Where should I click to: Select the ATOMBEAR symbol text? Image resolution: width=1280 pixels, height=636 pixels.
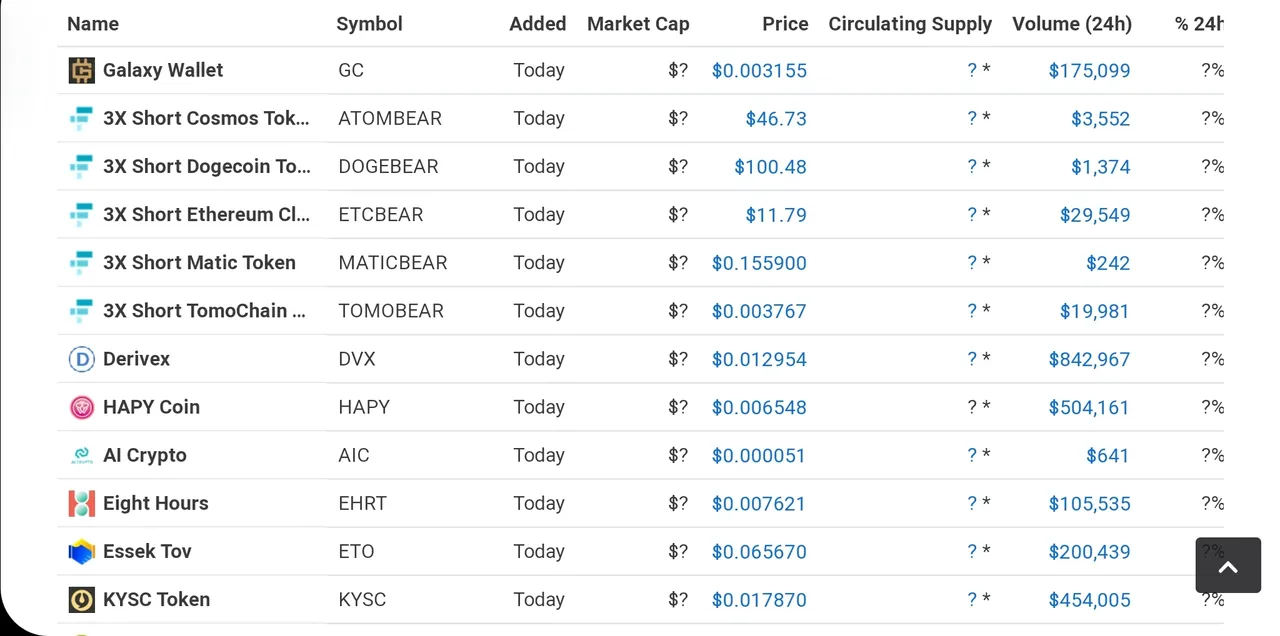click(x=390, y=118)
